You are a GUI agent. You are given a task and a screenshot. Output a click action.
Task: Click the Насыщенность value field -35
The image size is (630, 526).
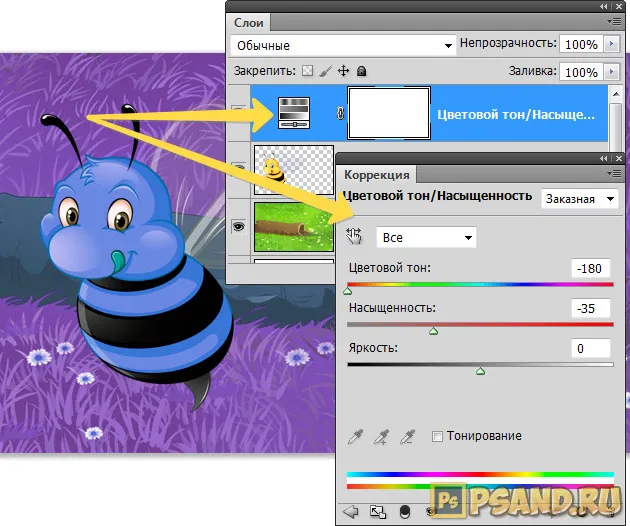(591, 308)
